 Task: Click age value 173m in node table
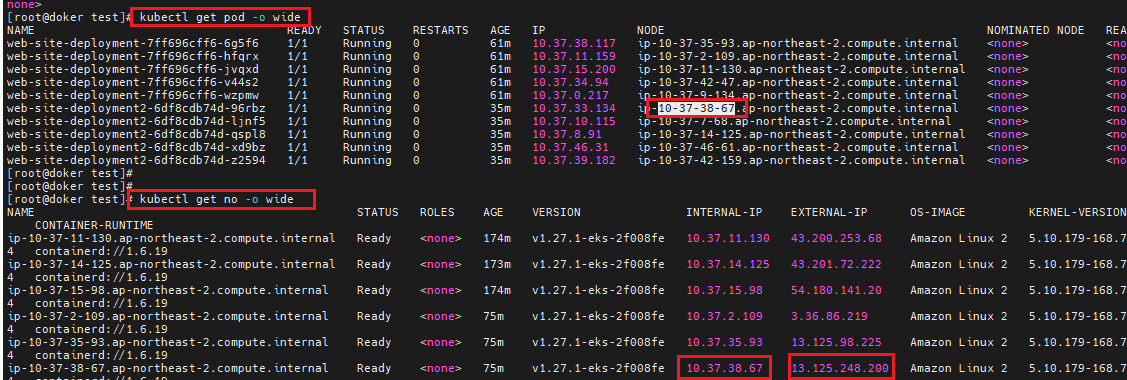point(497,264)
